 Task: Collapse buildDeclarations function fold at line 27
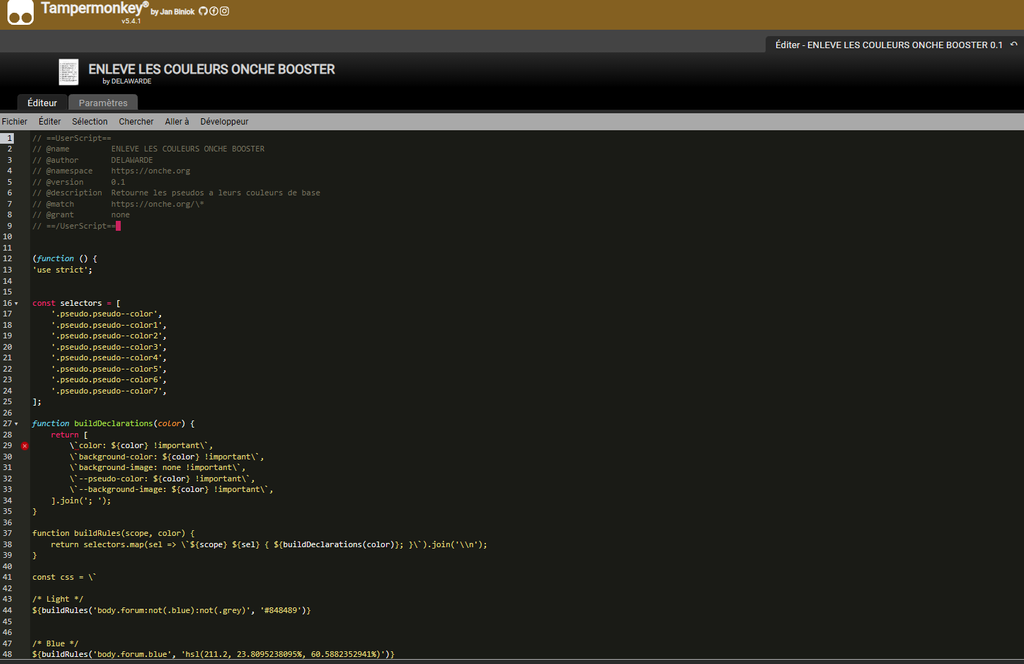point(17,424)
